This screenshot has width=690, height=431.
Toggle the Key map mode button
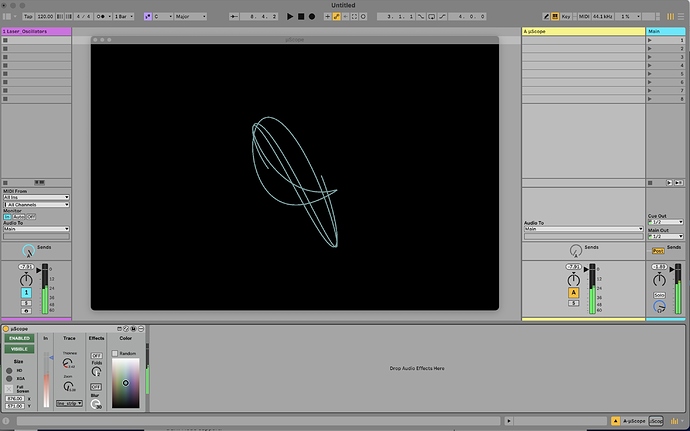click(566, 16)
